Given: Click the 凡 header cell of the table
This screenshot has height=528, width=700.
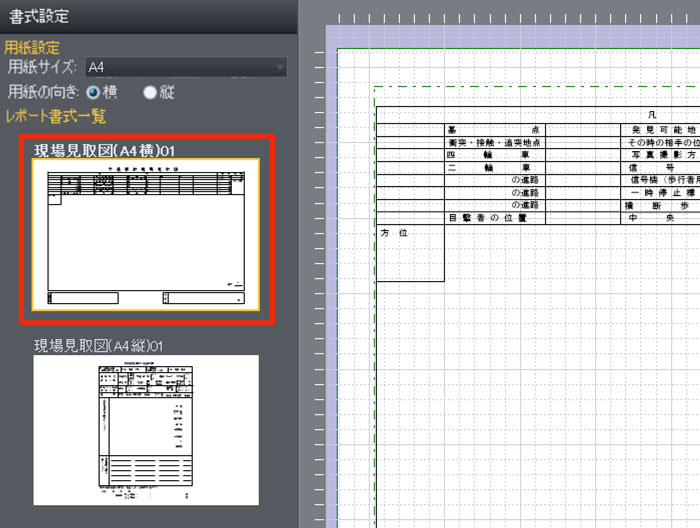Looking at the screenshot, I should 652,117.
